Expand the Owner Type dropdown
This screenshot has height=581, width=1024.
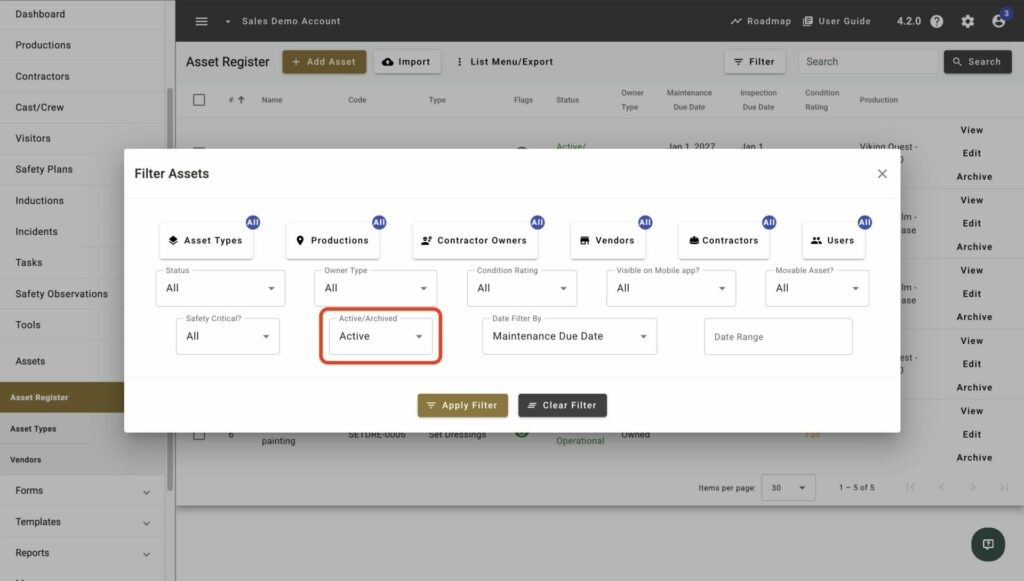point(376,288)
